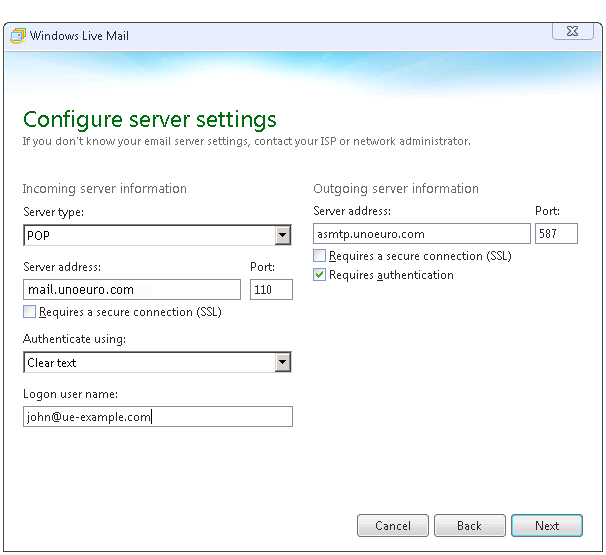Click the Windows Live Mail title text
Viewport: 606px width, 555px height.
tap(79, 36)
